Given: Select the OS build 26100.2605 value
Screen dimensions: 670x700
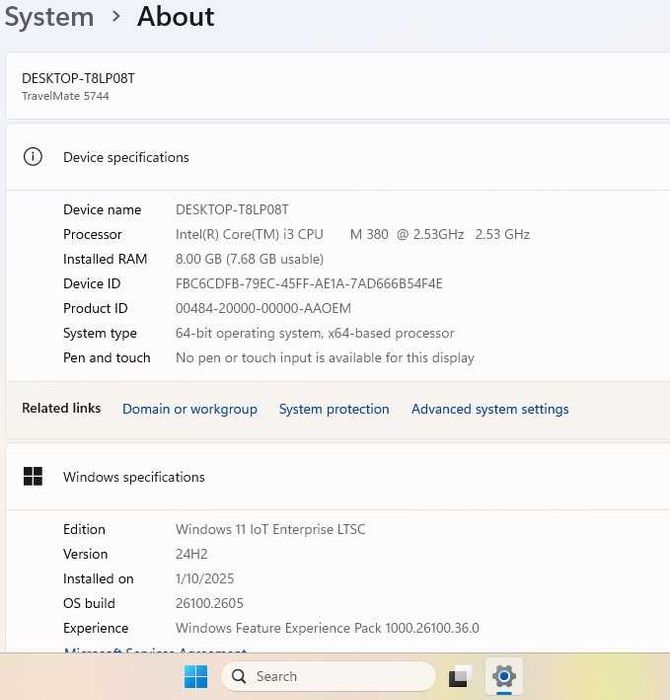Looking at the screenshot, I should pos(209,603).
